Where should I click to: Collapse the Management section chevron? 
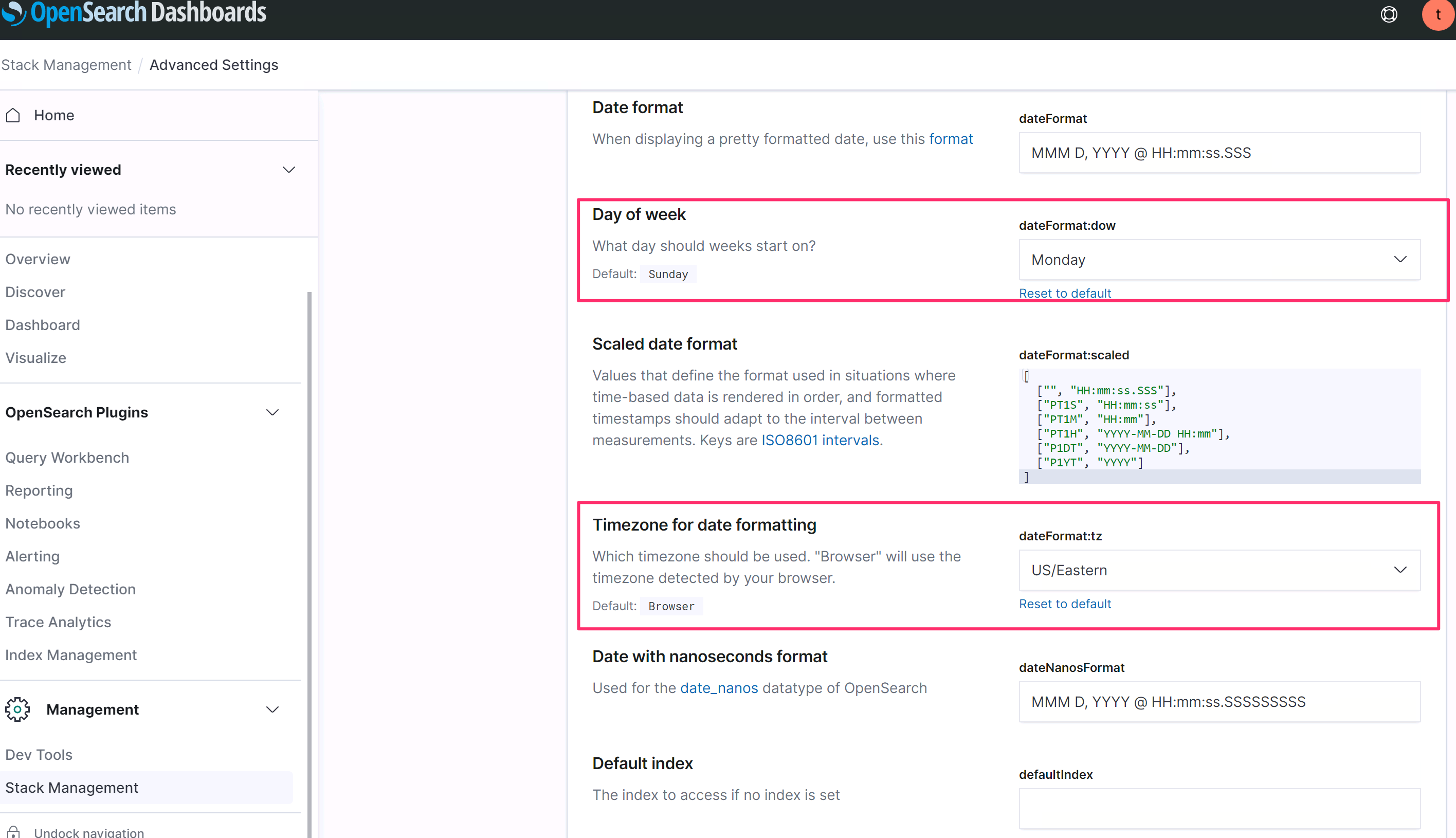[x=272, y=709]
